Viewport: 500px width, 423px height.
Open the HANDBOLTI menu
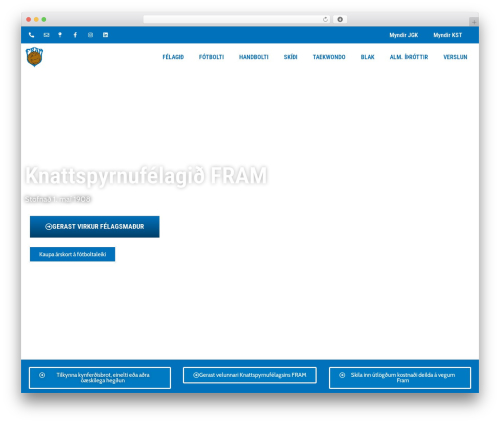[x=254, y=57]
